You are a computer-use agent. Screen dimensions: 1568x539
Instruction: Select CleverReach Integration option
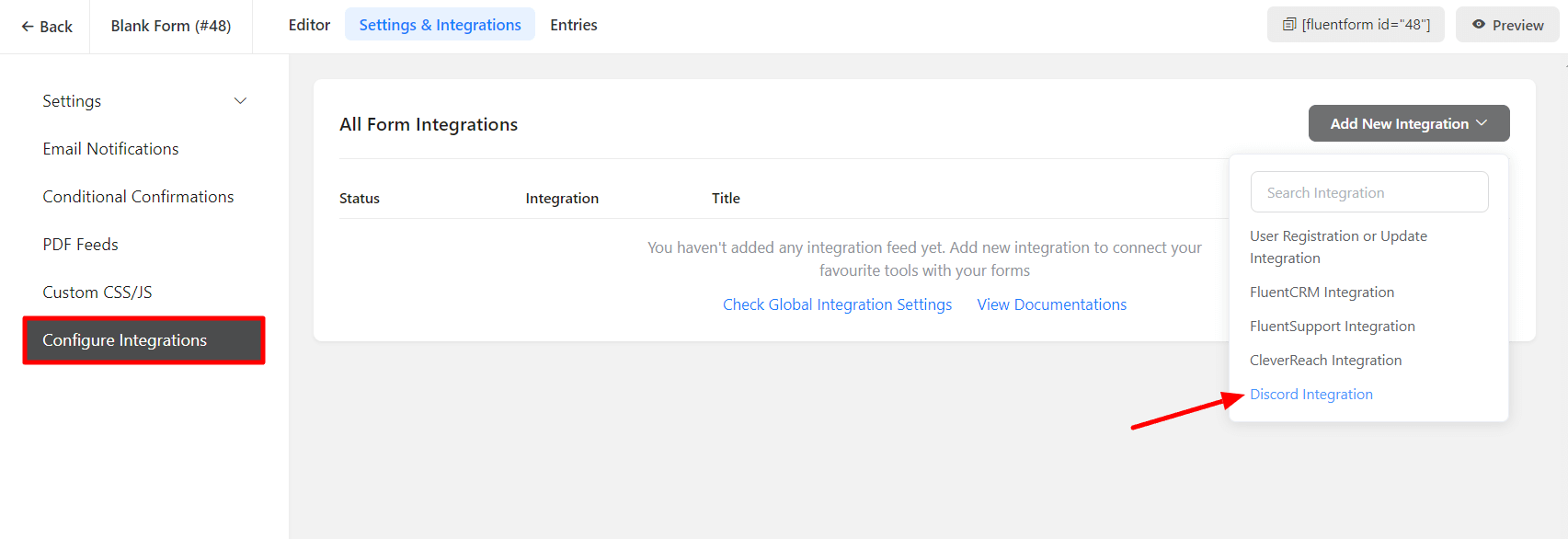(1325, 361)
